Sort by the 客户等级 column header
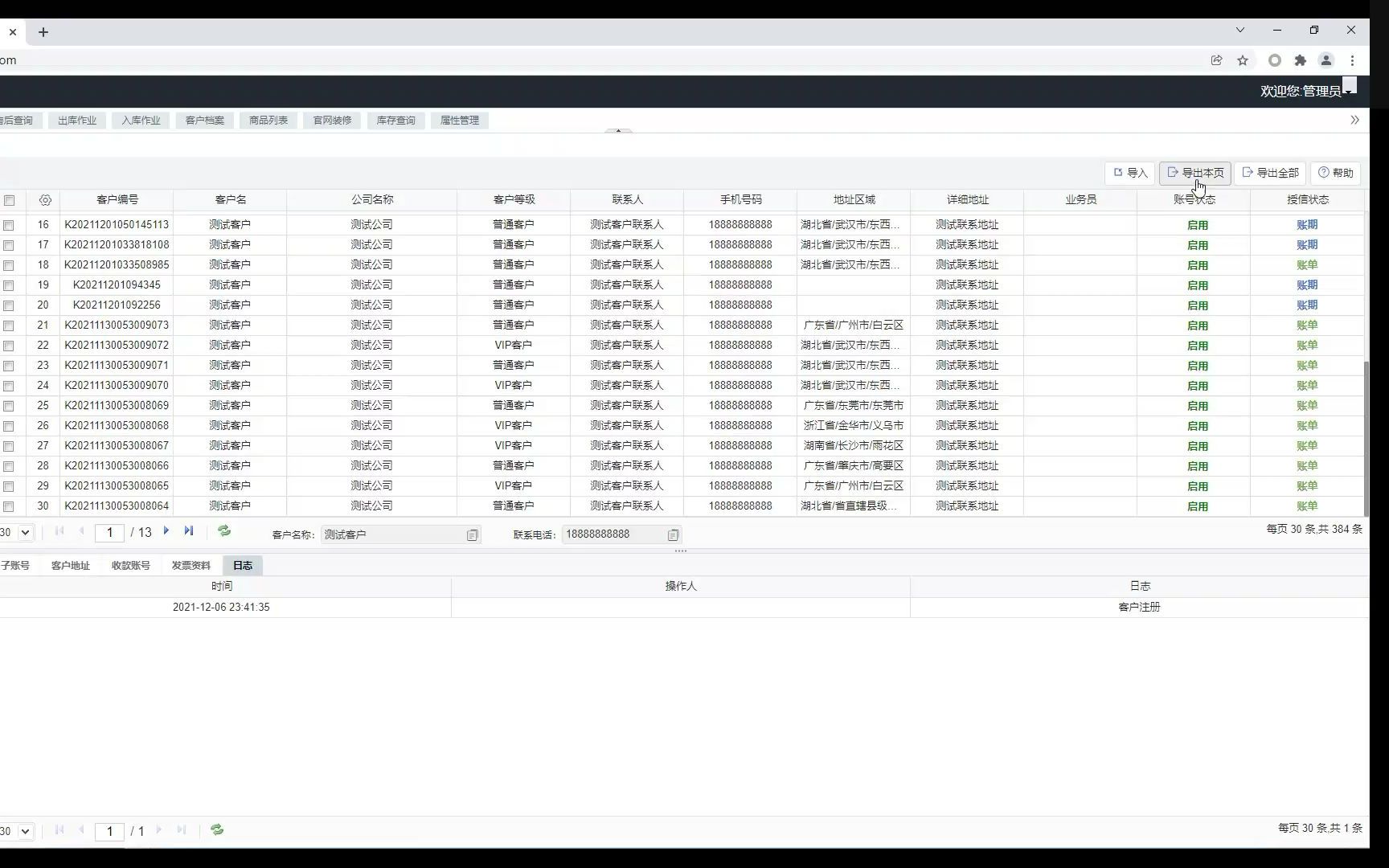 [x=514, y=200]
